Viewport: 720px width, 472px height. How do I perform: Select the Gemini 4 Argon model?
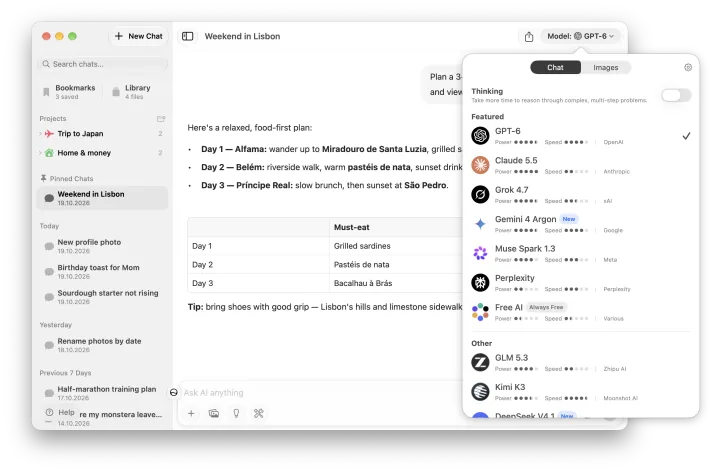[580, 224]
